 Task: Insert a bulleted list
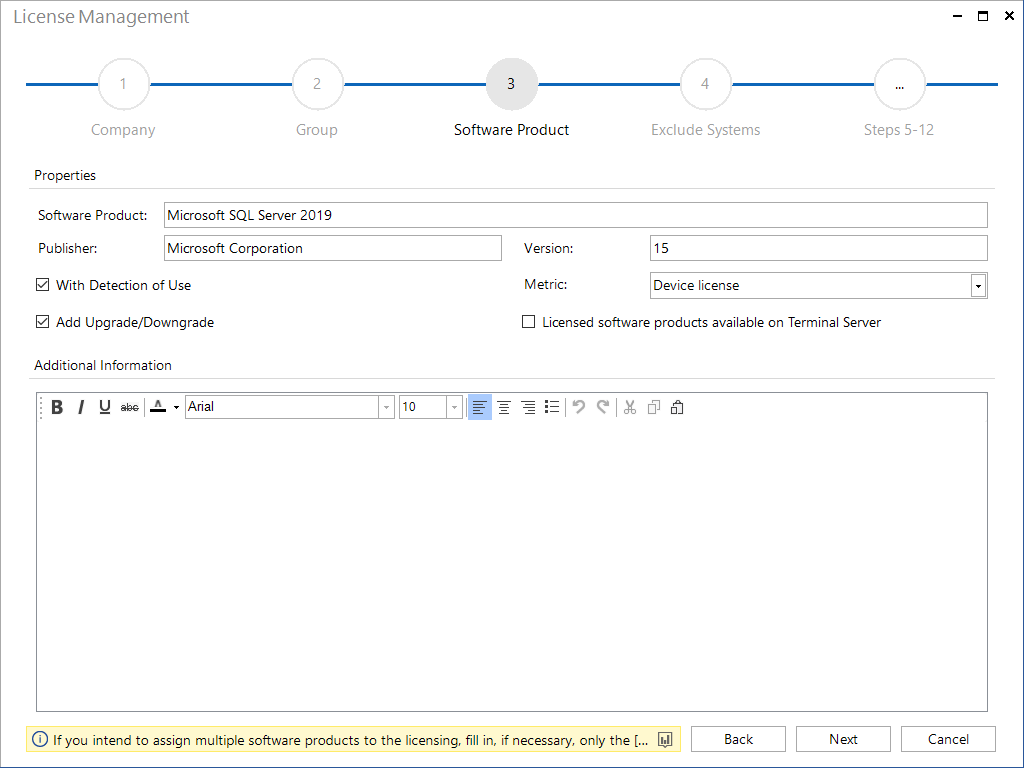click(552, 408)
